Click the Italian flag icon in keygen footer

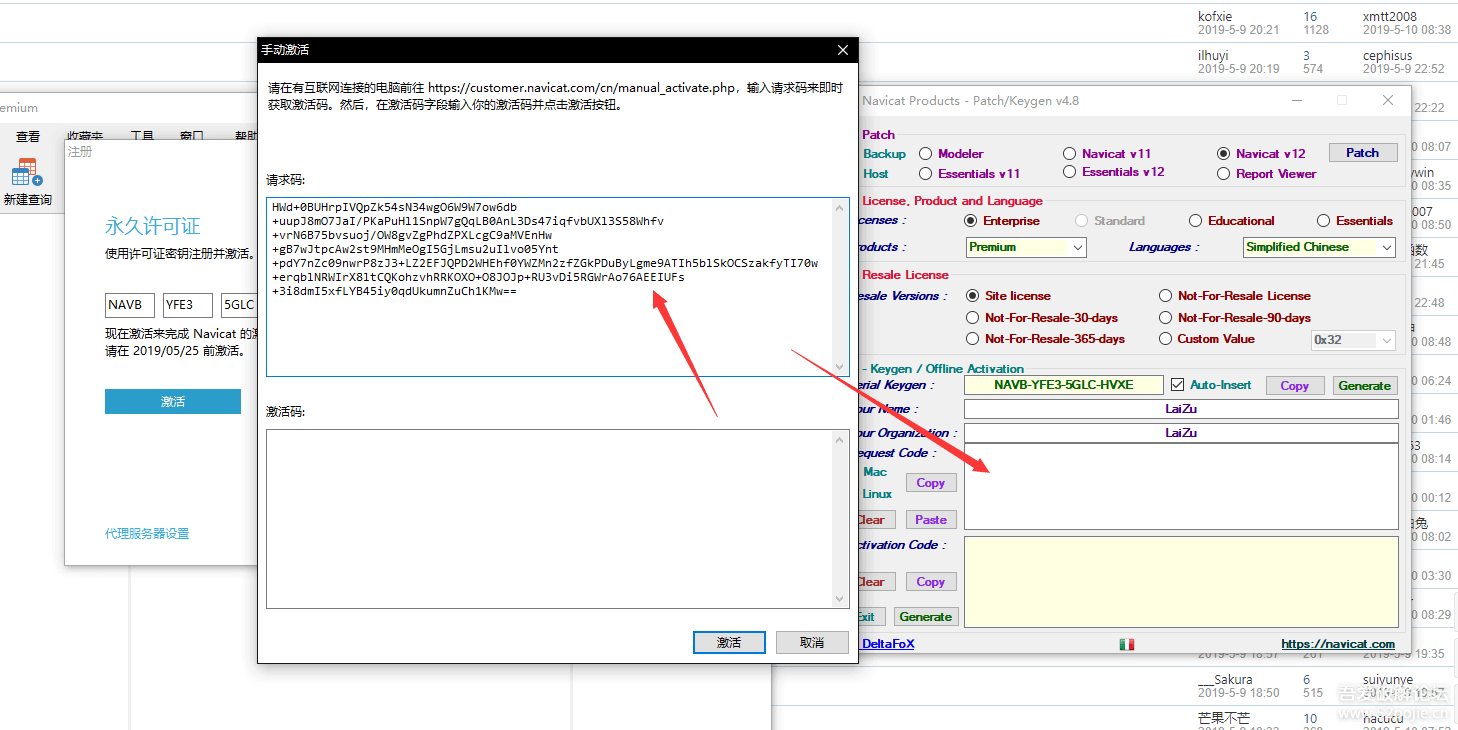pyautogui.click(x=1127, y=644)
